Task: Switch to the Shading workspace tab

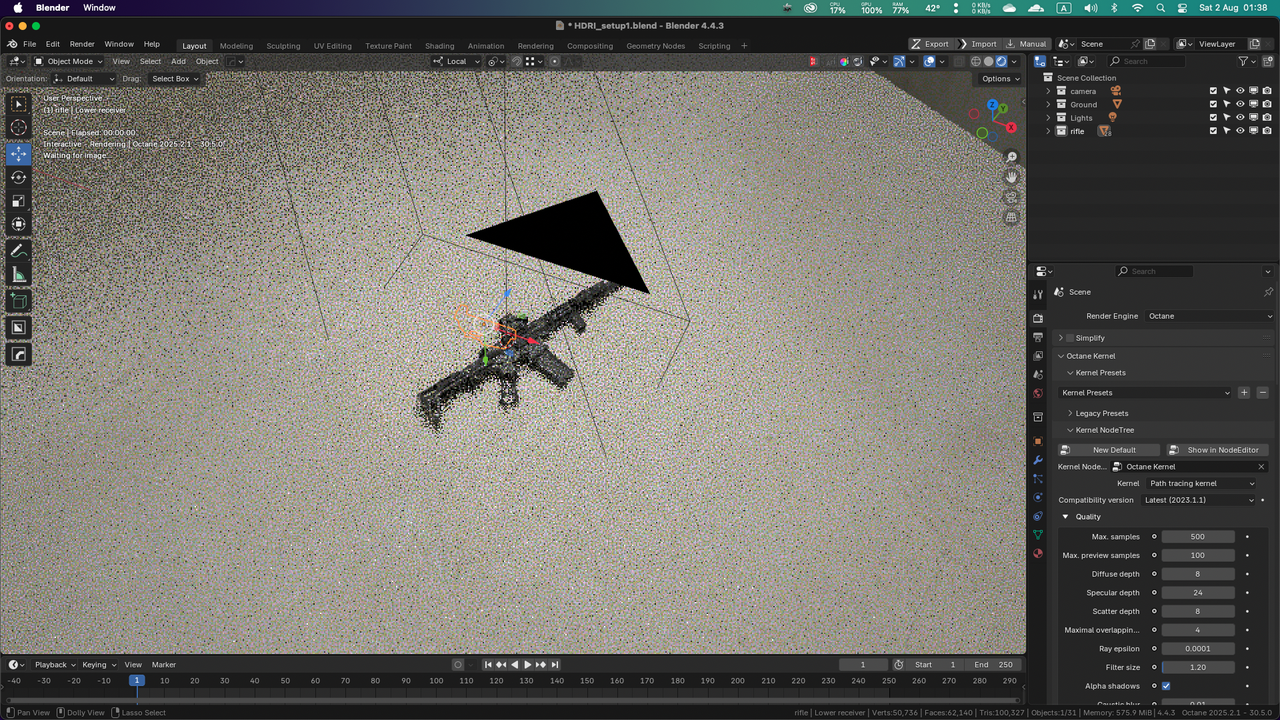Action: [x=439, y=45]
